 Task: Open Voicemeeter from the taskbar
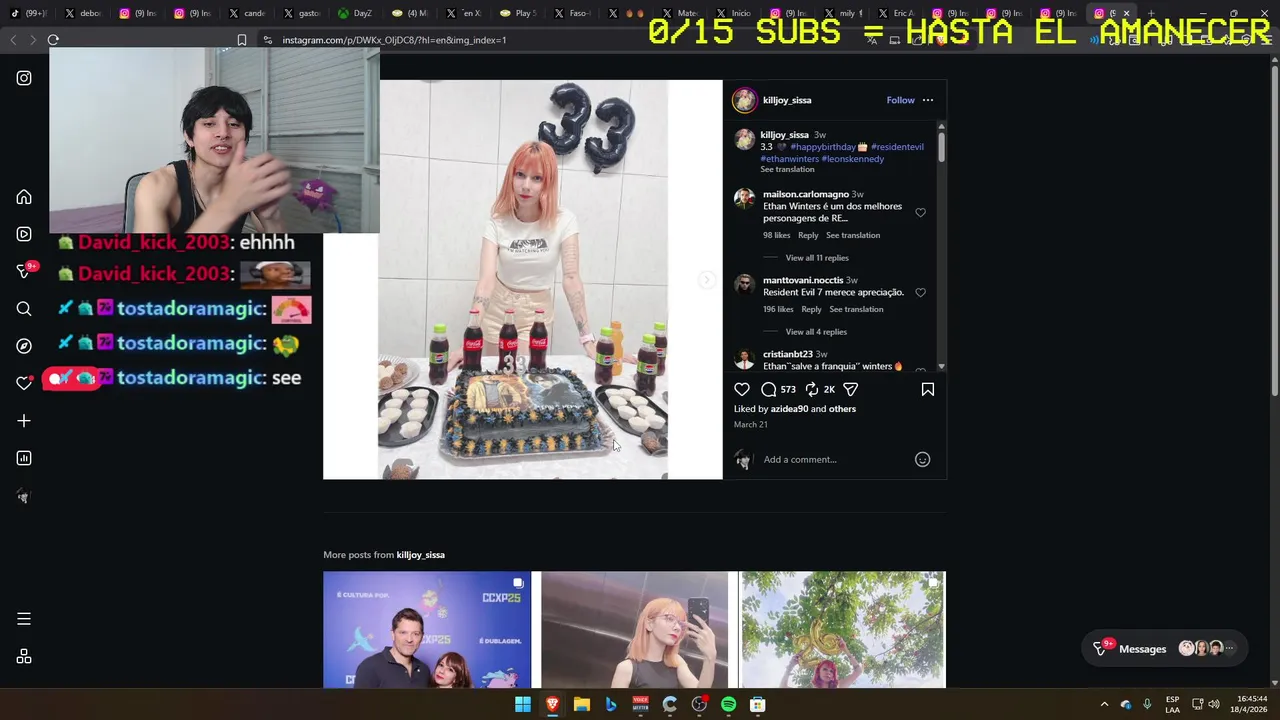[x=640, y=704]
